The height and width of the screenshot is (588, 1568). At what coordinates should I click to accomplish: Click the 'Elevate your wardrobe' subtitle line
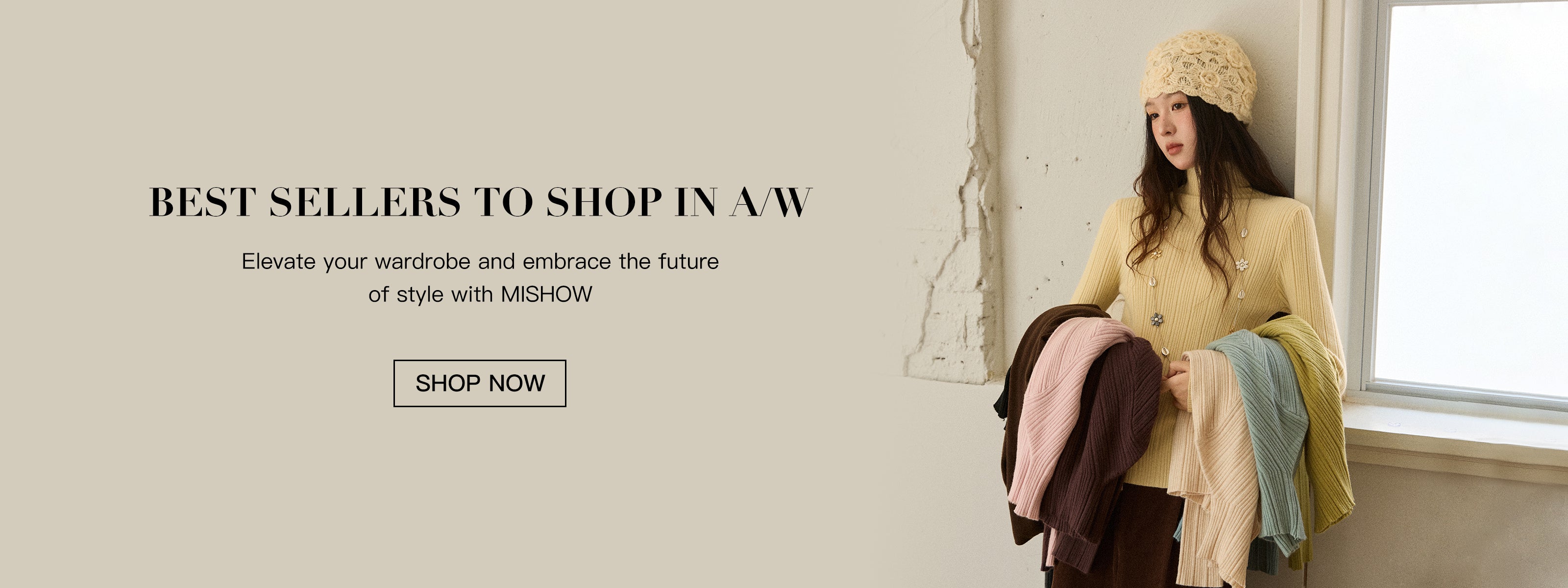pos(480,261)
